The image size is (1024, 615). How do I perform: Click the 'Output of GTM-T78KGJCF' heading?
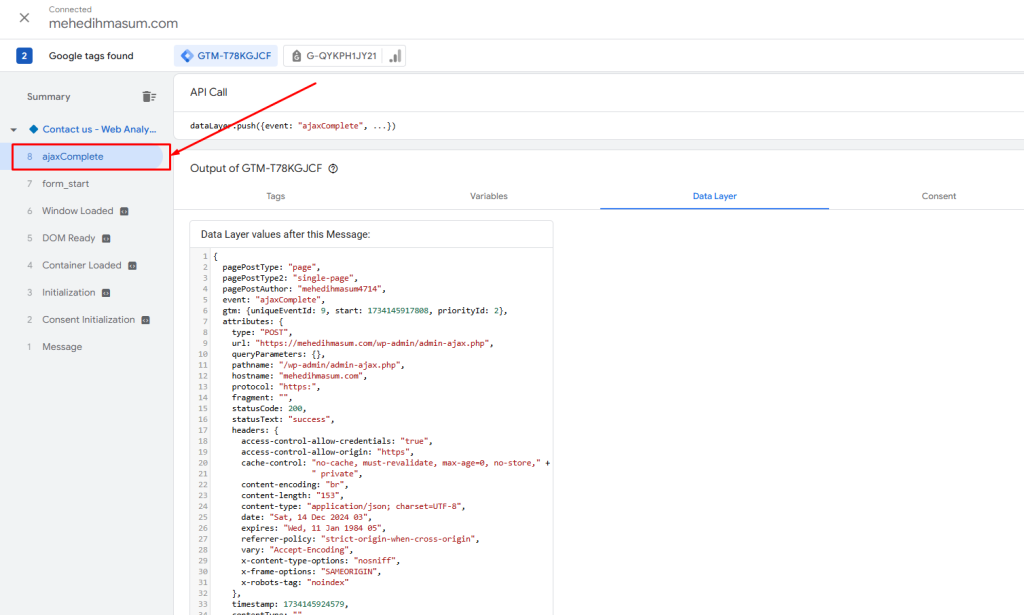[x=256, y=168]
